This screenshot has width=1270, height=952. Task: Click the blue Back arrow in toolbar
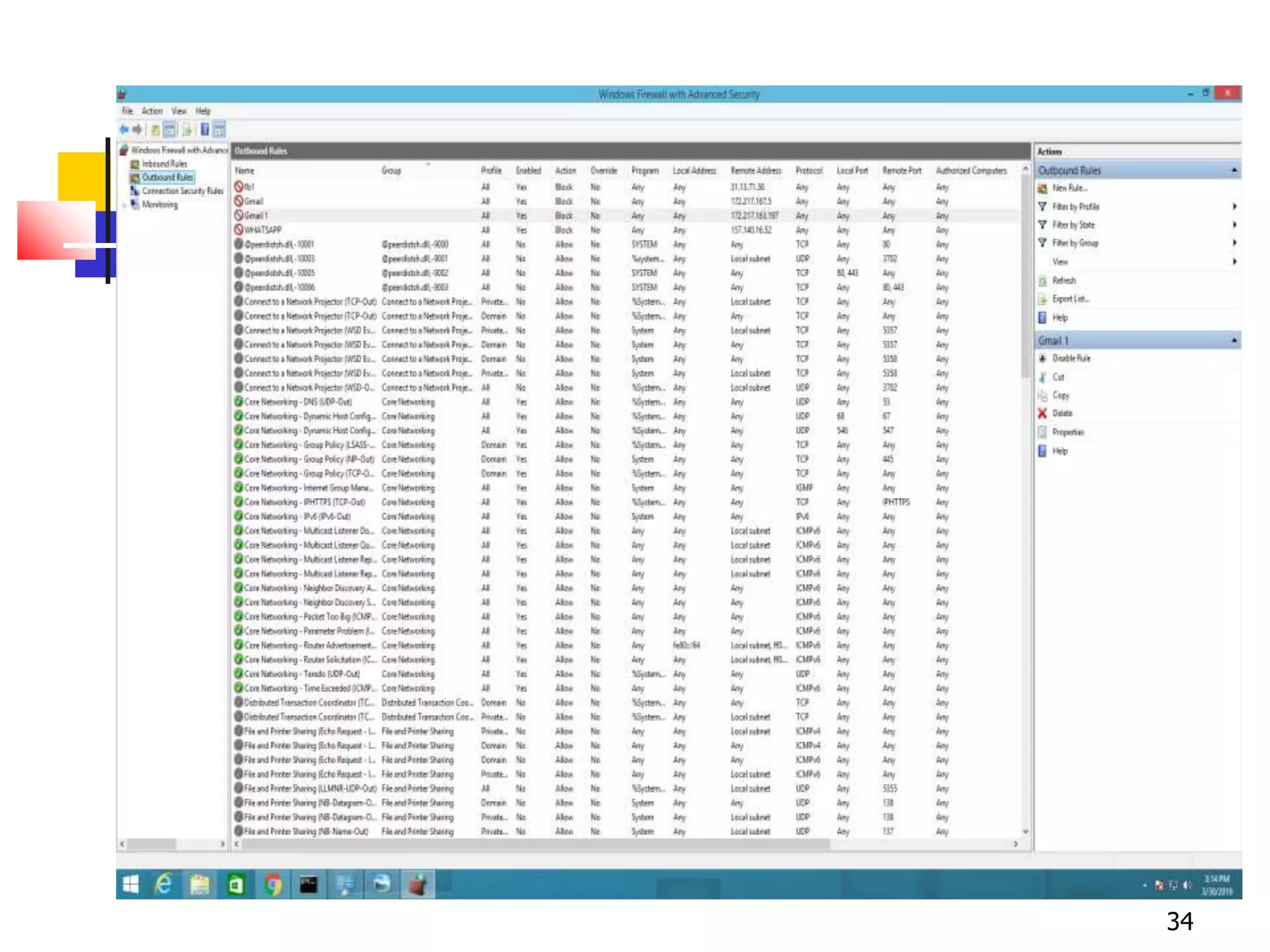(x=124, y=130)
